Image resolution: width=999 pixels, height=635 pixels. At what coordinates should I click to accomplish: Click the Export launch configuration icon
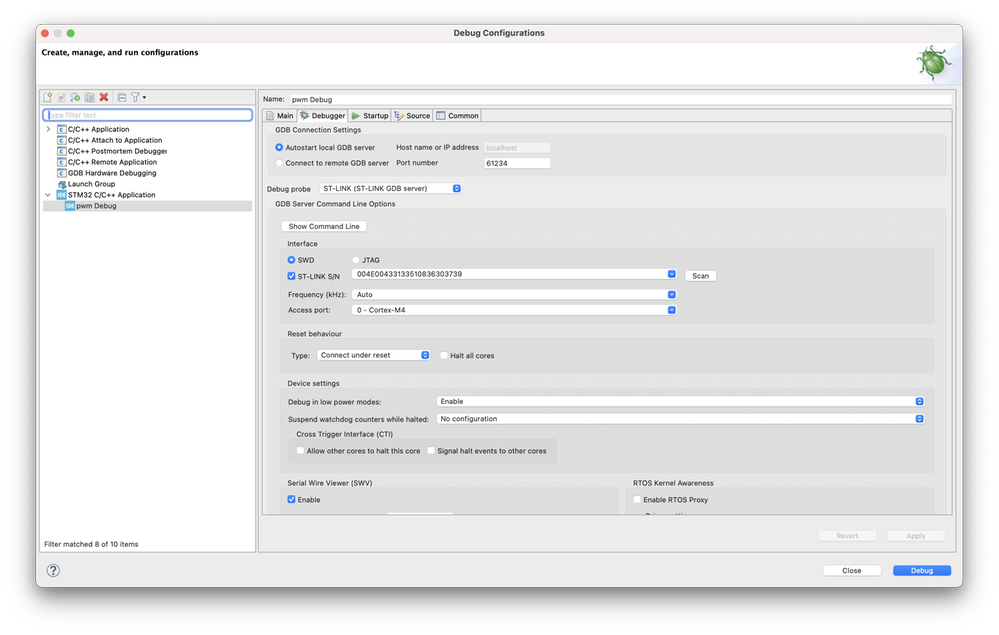(75, 97)
